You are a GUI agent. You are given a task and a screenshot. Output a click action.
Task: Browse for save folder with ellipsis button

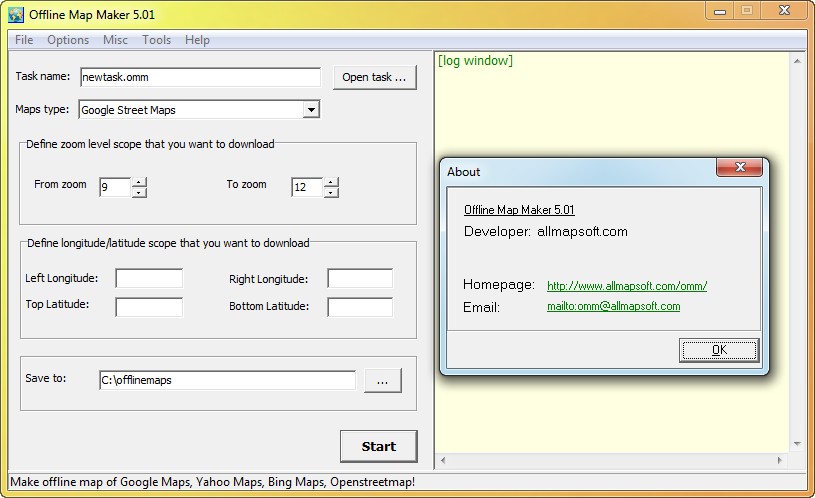click(x=383, y=381)
